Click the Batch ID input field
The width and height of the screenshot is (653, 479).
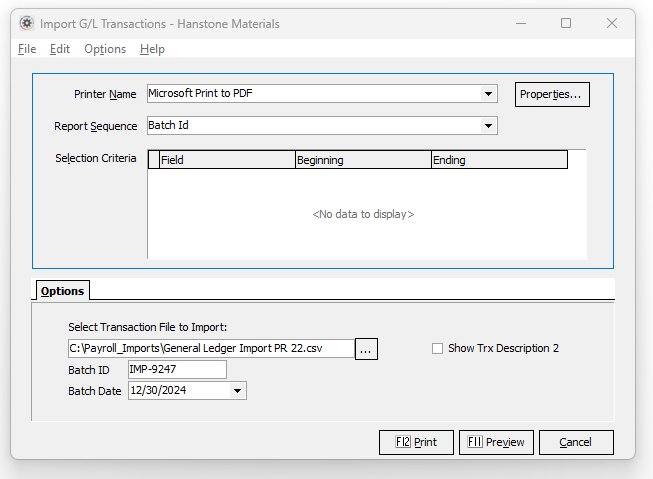click(x=177, y=369)
